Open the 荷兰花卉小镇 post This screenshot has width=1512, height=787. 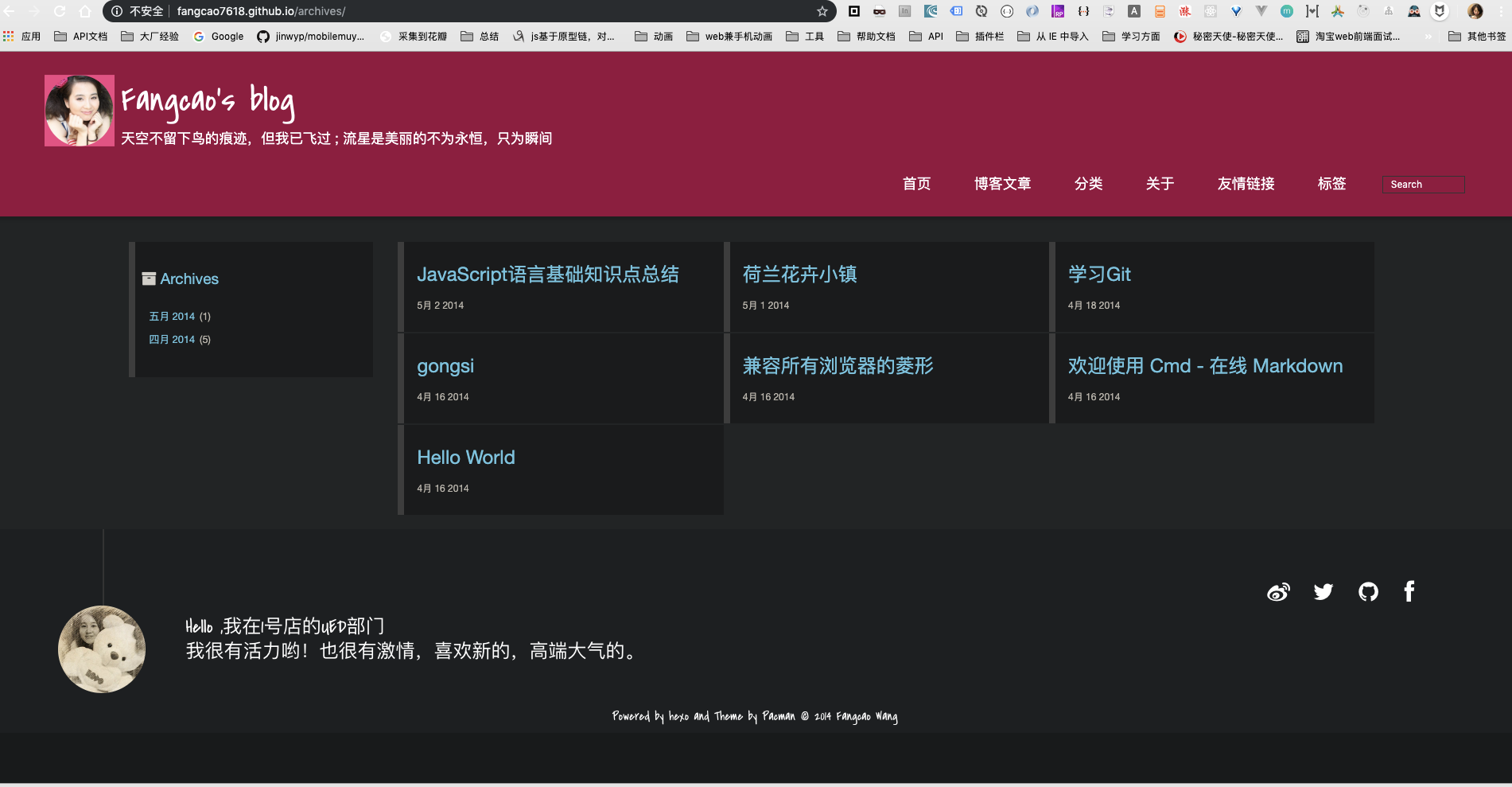(800, 275)
